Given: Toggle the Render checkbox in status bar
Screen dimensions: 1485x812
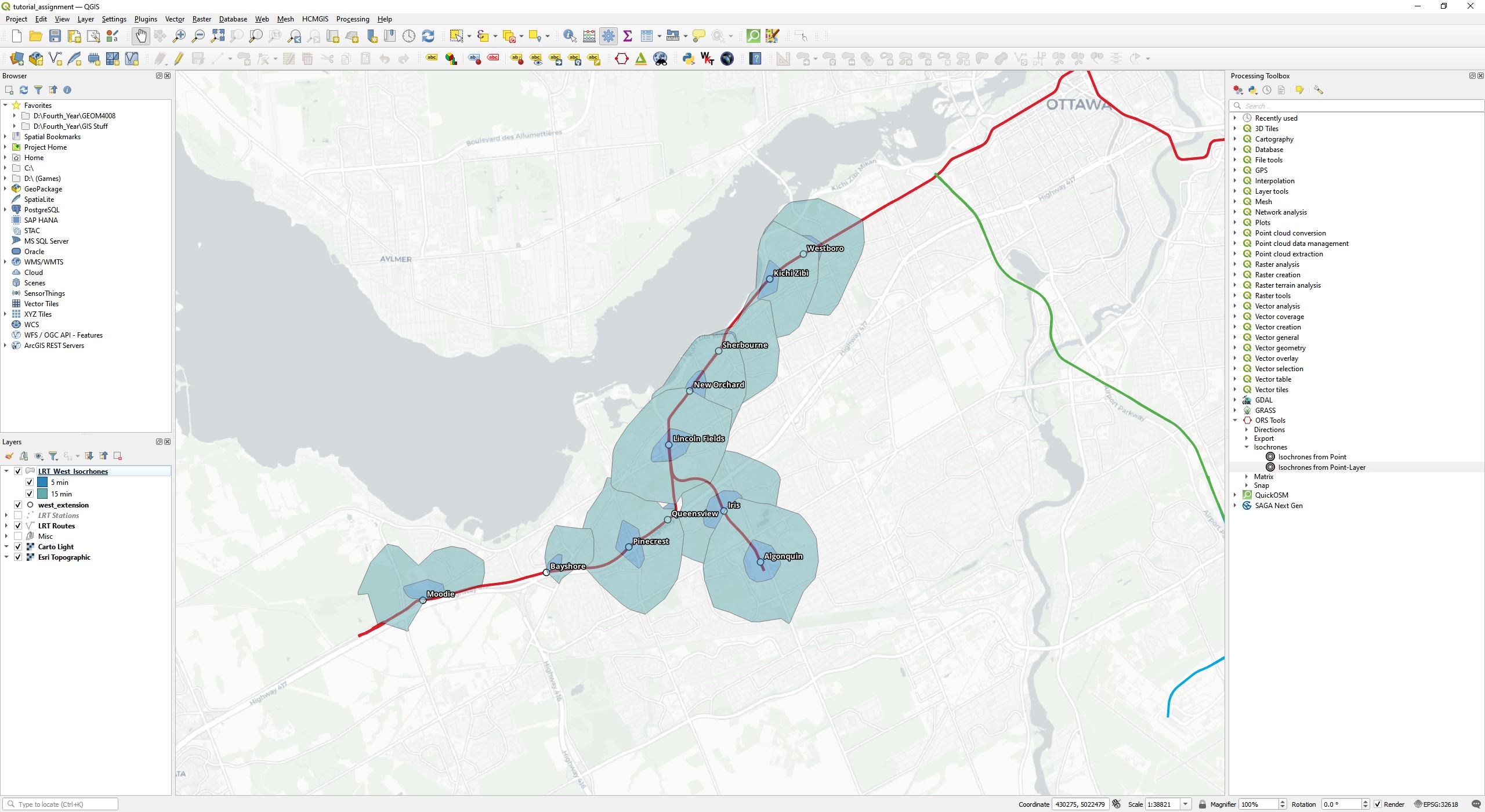Looking at the screenshot, I should click(1378, 804).
